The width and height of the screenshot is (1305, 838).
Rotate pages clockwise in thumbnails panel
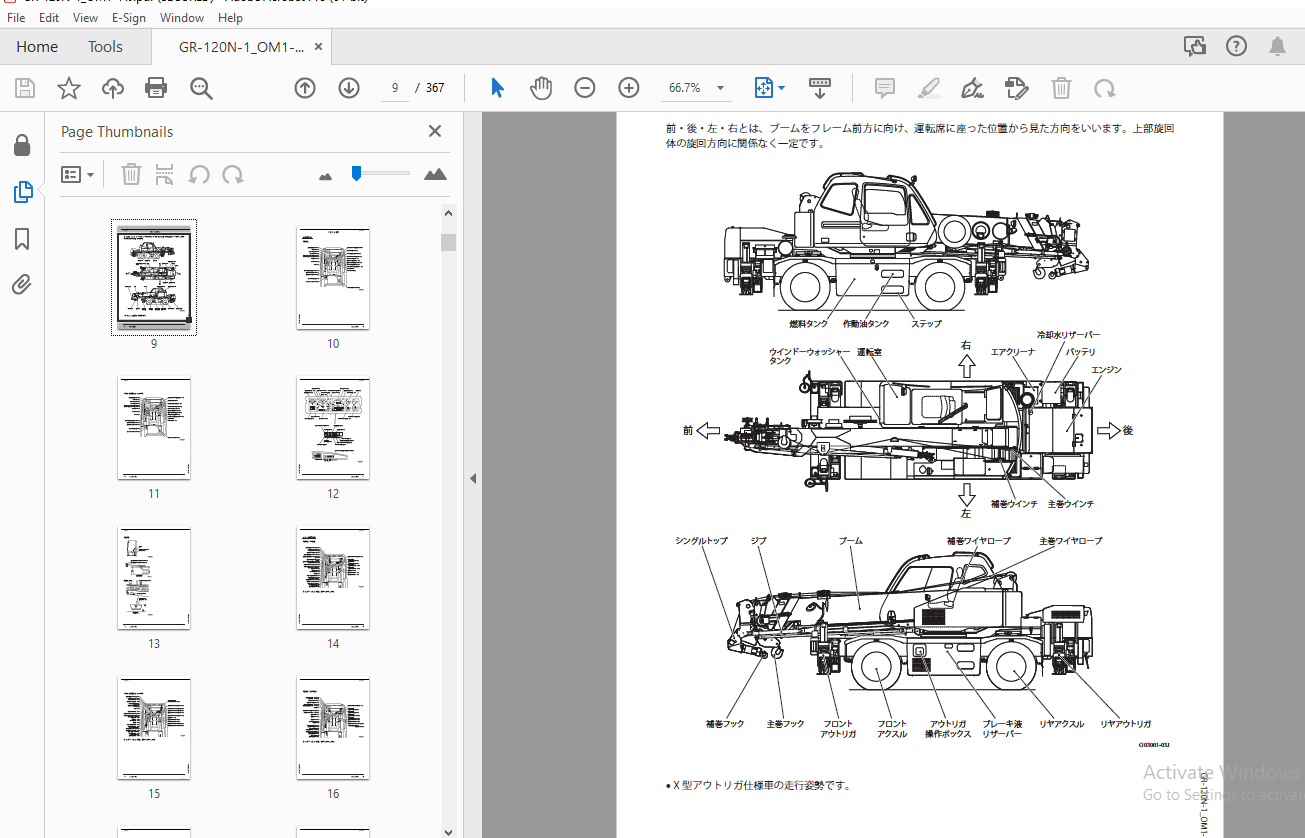[x=233, y=174]
